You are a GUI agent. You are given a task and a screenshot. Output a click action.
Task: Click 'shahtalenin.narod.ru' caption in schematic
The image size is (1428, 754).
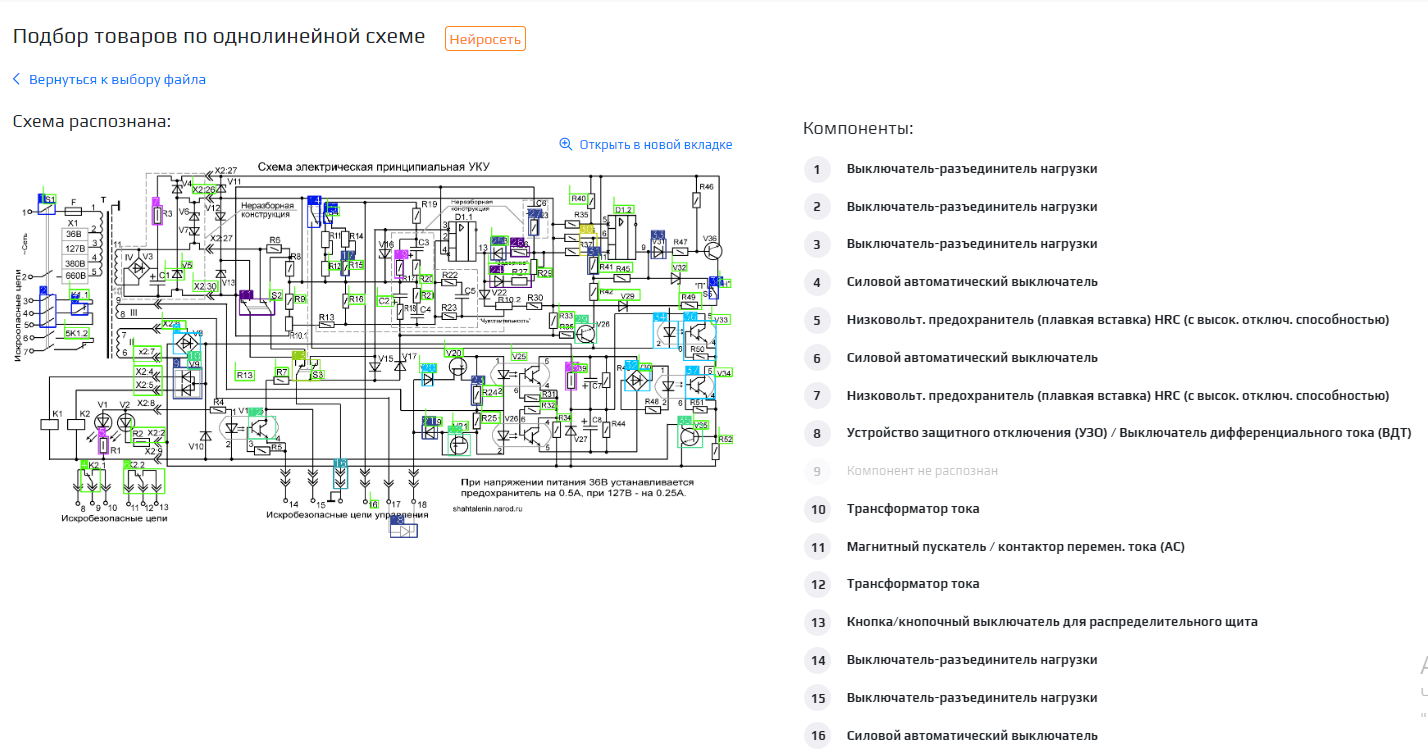[x=487, y=508]
